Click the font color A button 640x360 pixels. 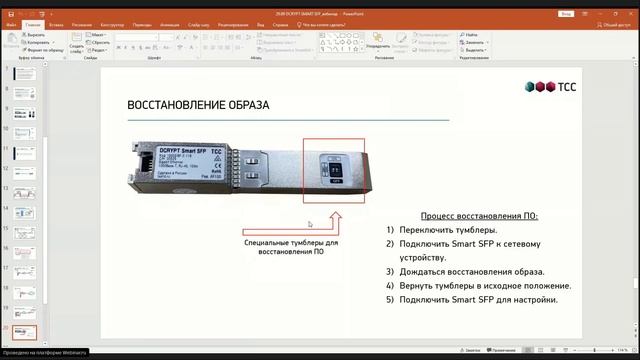tap(191, 48)
